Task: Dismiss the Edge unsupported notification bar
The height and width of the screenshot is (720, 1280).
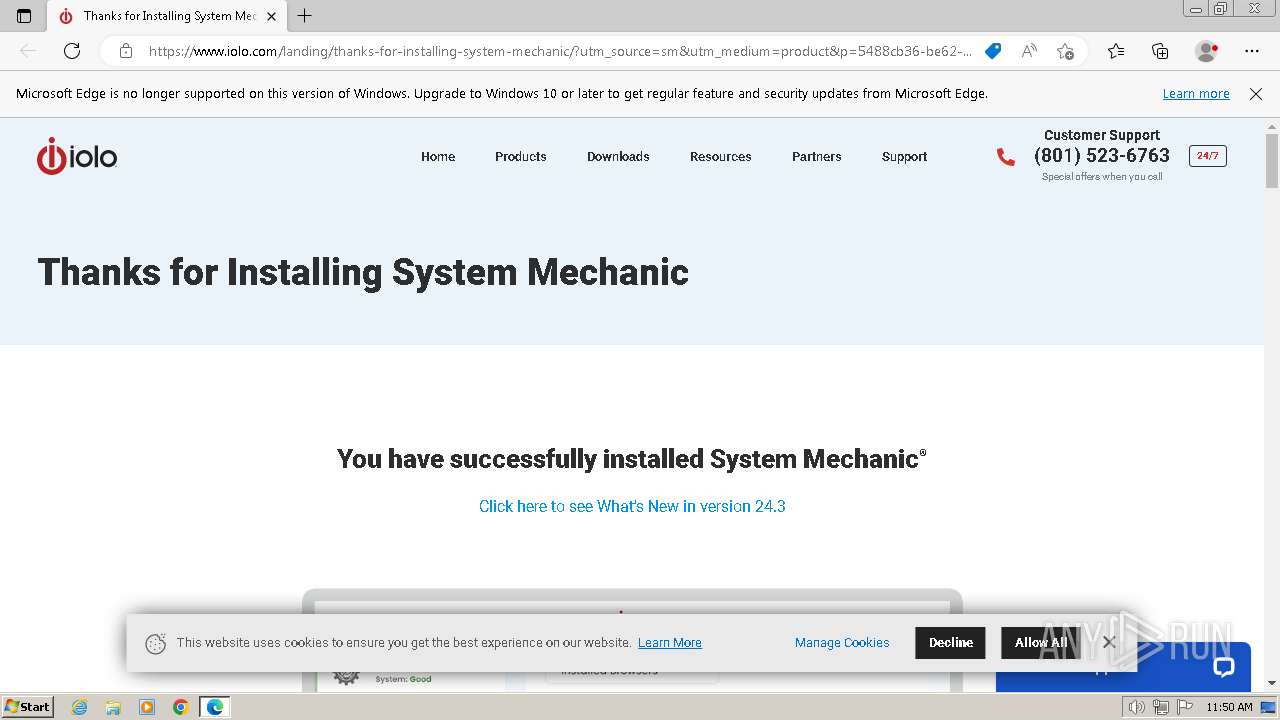Action: coord(1256,94)
